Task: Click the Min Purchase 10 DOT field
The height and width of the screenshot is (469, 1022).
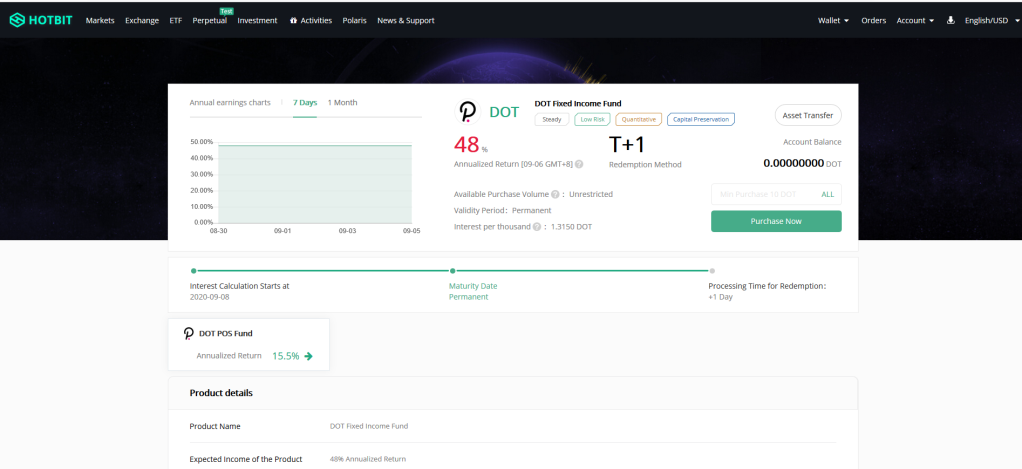Action: (765, 194)
